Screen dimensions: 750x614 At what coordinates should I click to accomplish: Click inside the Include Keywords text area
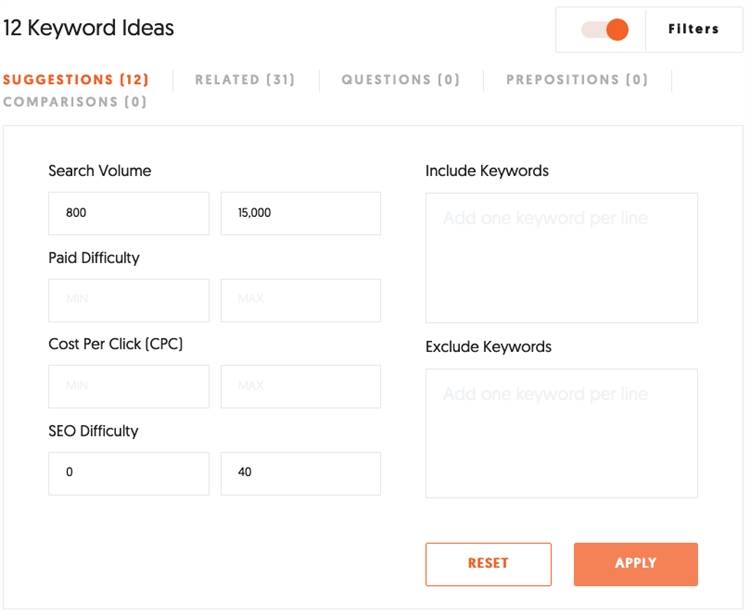[561, 258]
